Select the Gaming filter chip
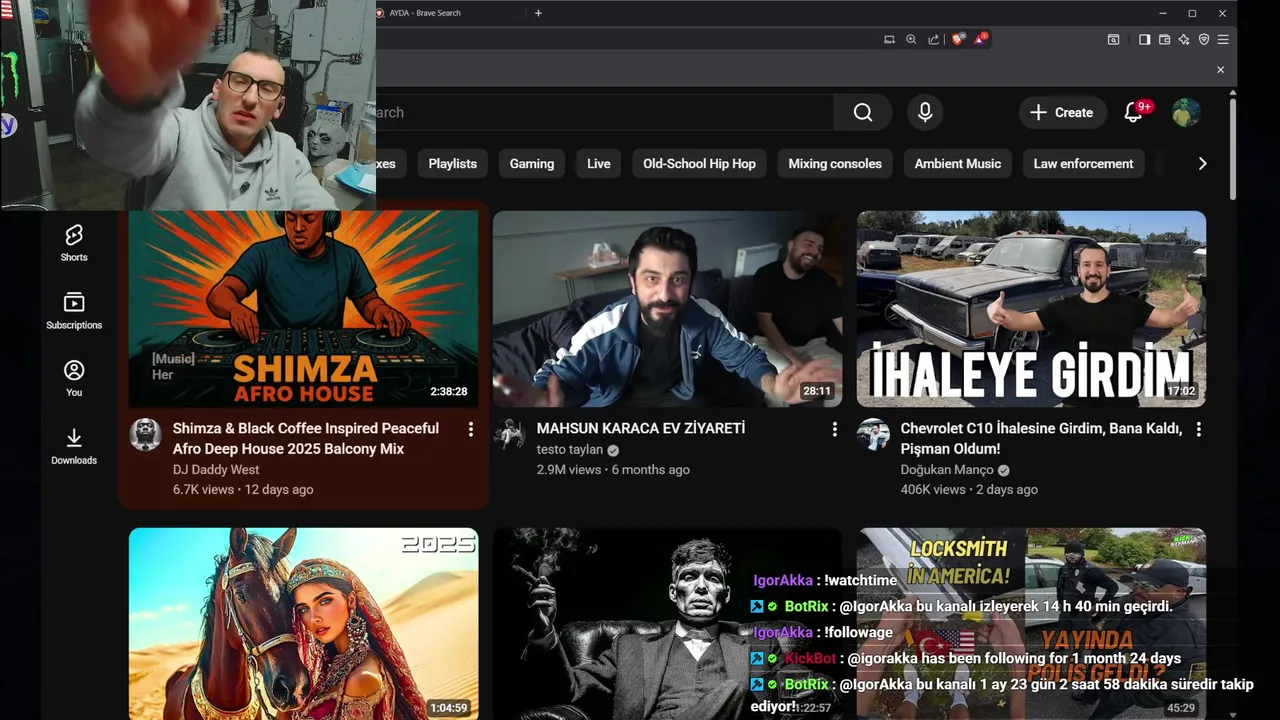Screen dimensions: 1280x720 click(x=532, y=164)
